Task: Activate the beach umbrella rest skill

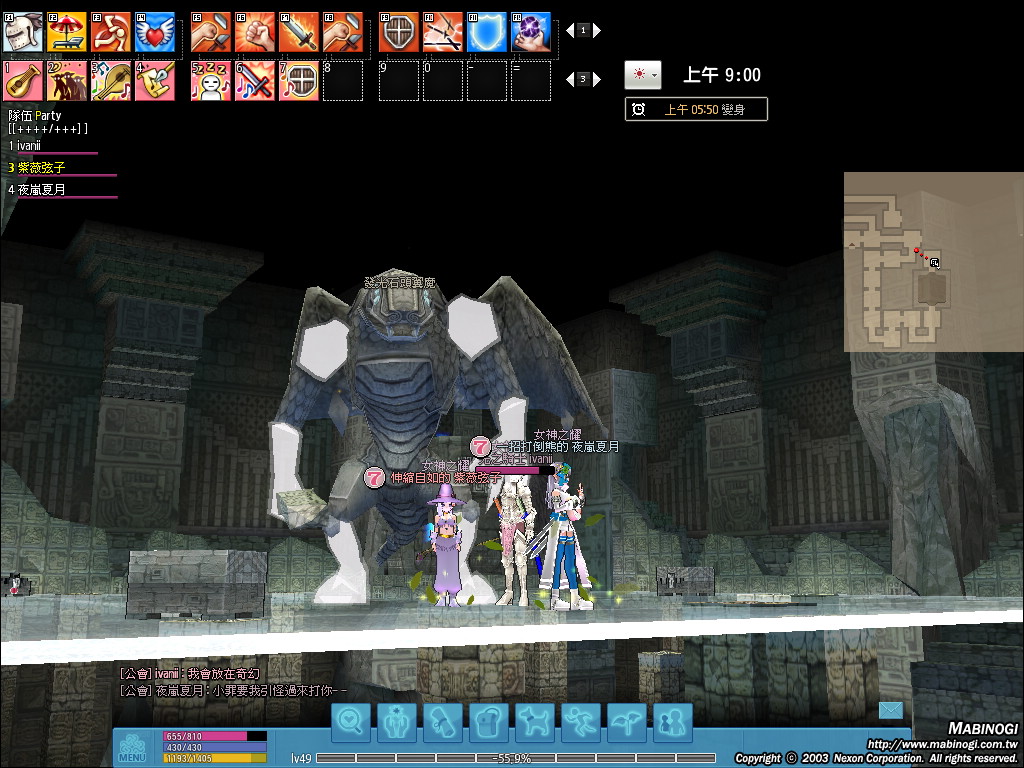Action: pos(67,32)
